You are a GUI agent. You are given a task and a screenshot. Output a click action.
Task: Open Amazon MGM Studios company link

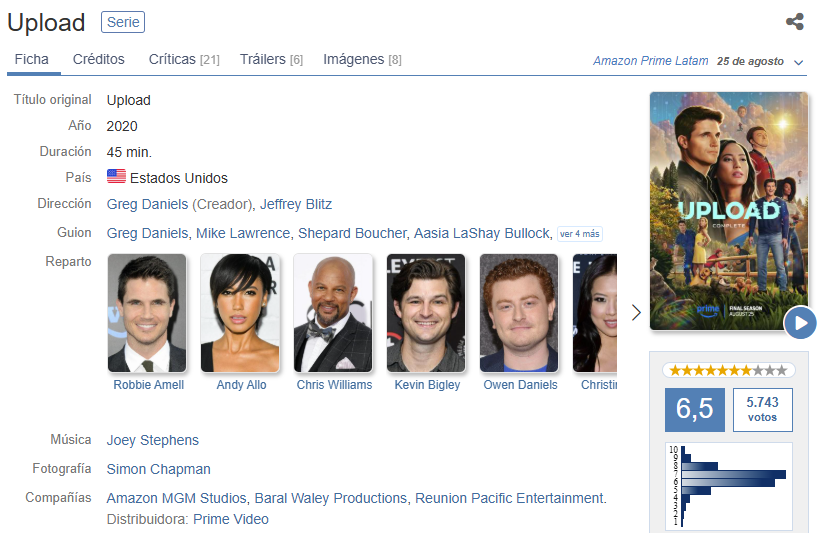[x=176, y=498]
